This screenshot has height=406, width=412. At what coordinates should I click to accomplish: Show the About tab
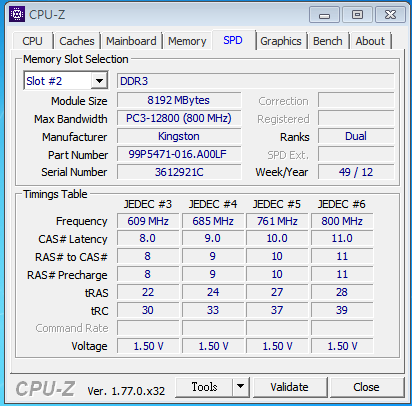click(x=370, y=41)
